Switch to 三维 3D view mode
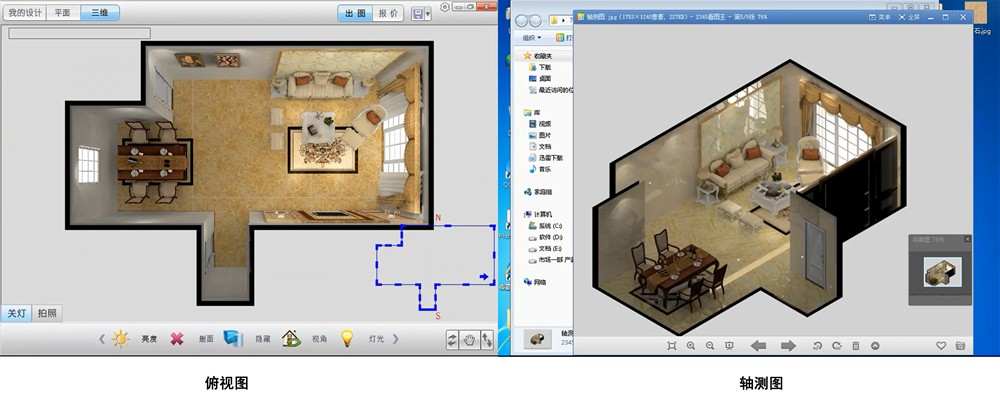Image resolution: width=1000 pixels, height=403 pixels. [98, 13]
